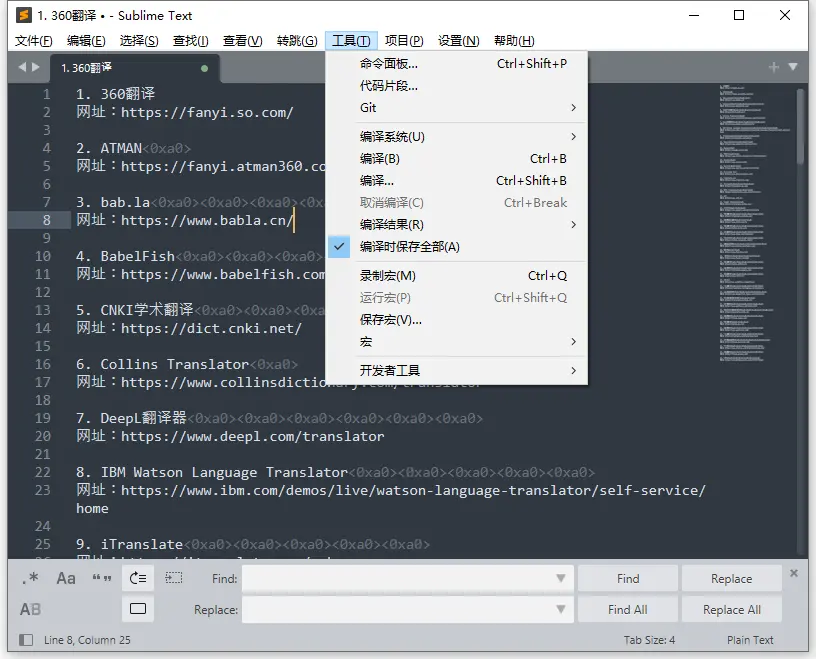Toggle wrap around search
Viewport: 816px width, 659px height.
[138, 578]
